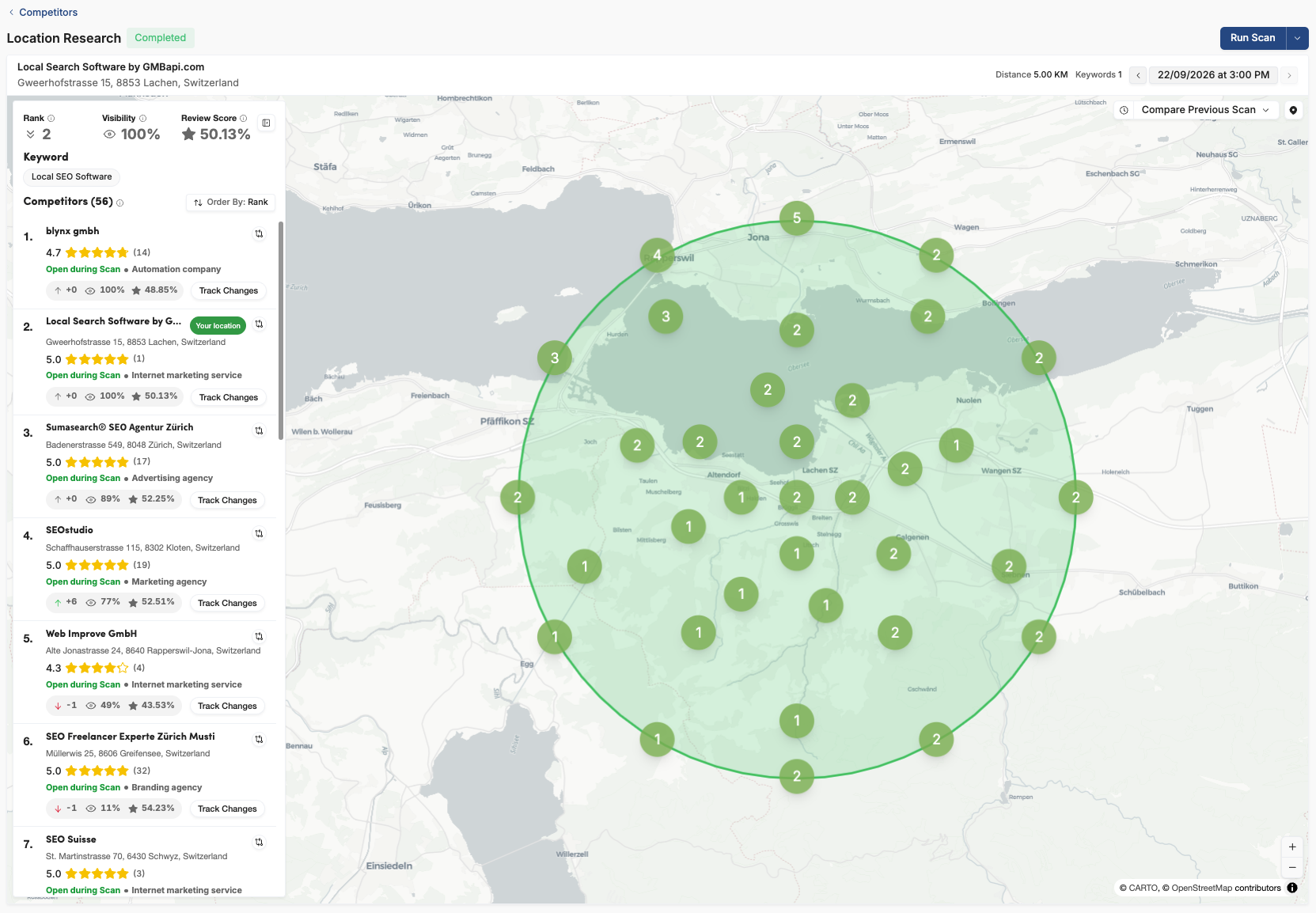Viewport: 1316px width, 913px height.
Task: Click the Your location badge
Action: [218, 326]
